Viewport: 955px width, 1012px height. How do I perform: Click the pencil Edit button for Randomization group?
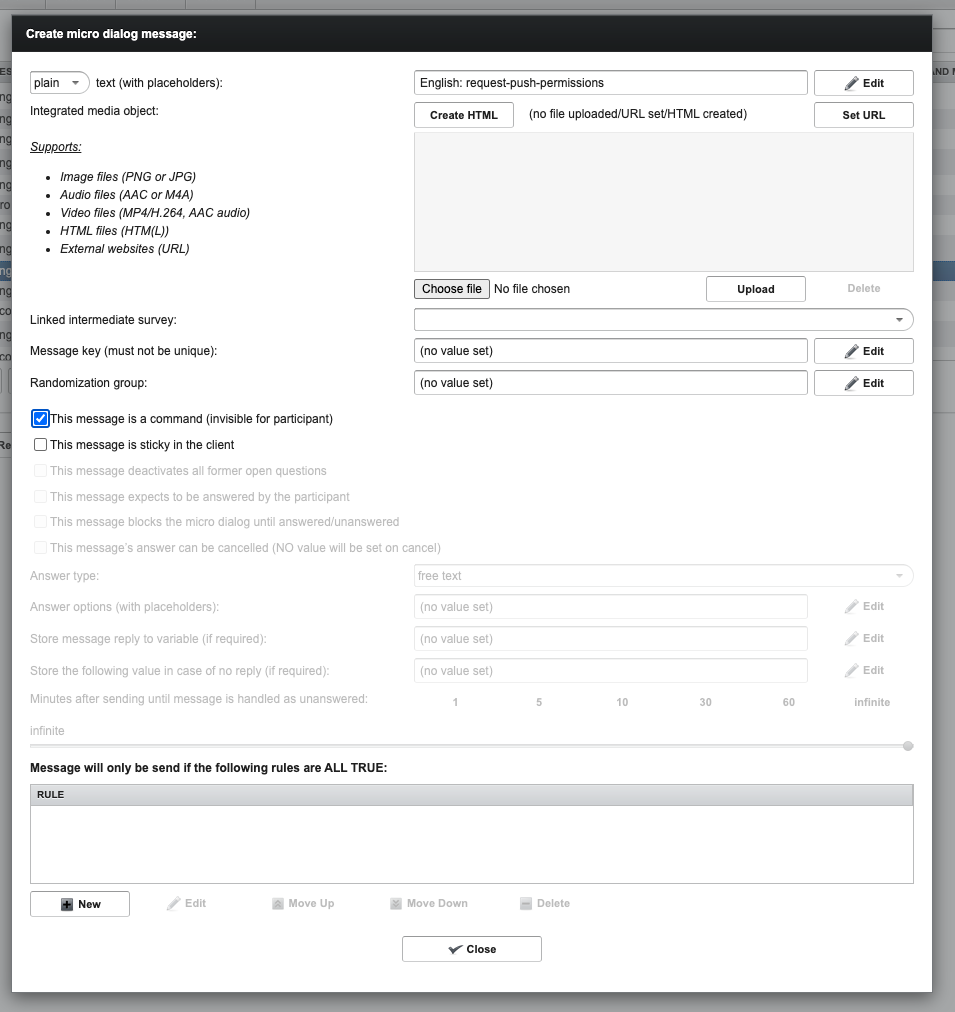tap(863, 383)
